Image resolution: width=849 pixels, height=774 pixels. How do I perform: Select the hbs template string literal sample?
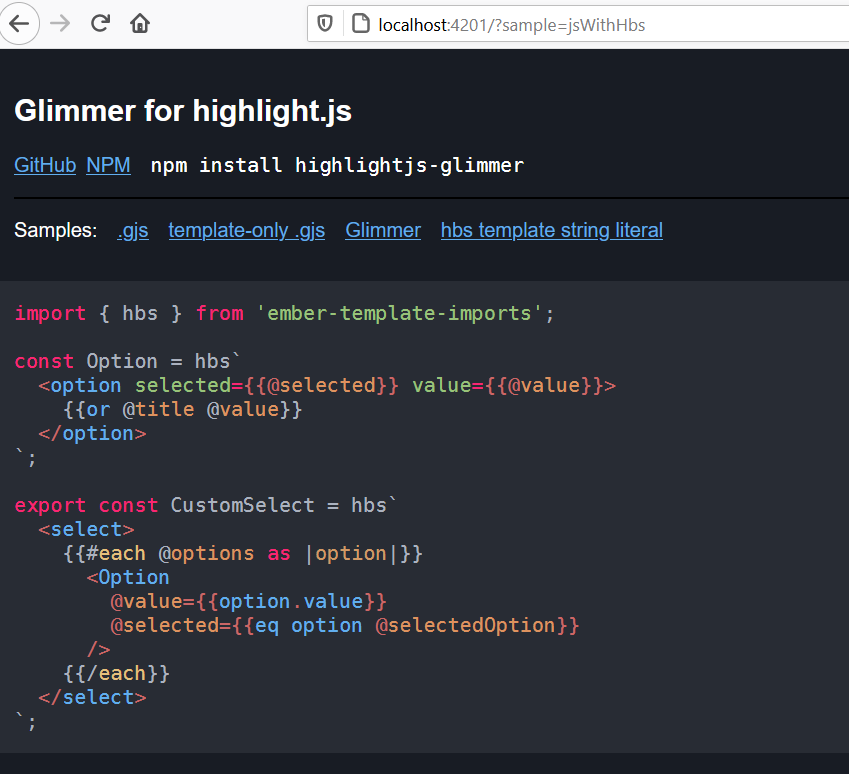[x=552, y=231]
